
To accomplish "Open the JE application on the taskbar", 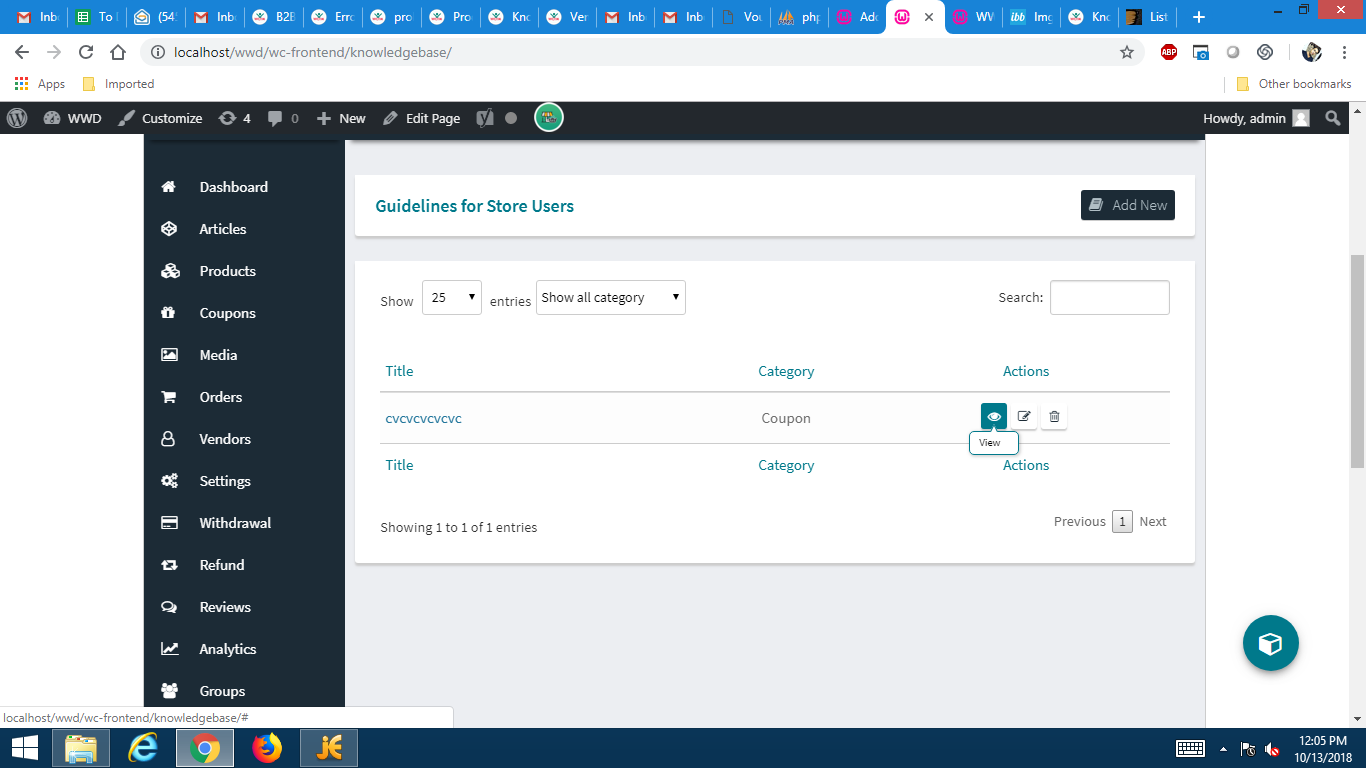I will (329, 748).
